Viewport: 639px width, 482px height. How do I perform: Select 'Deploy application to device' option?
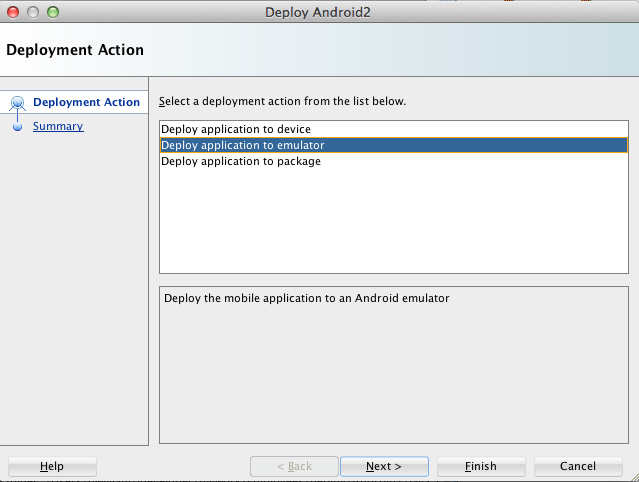click(394, 129)
